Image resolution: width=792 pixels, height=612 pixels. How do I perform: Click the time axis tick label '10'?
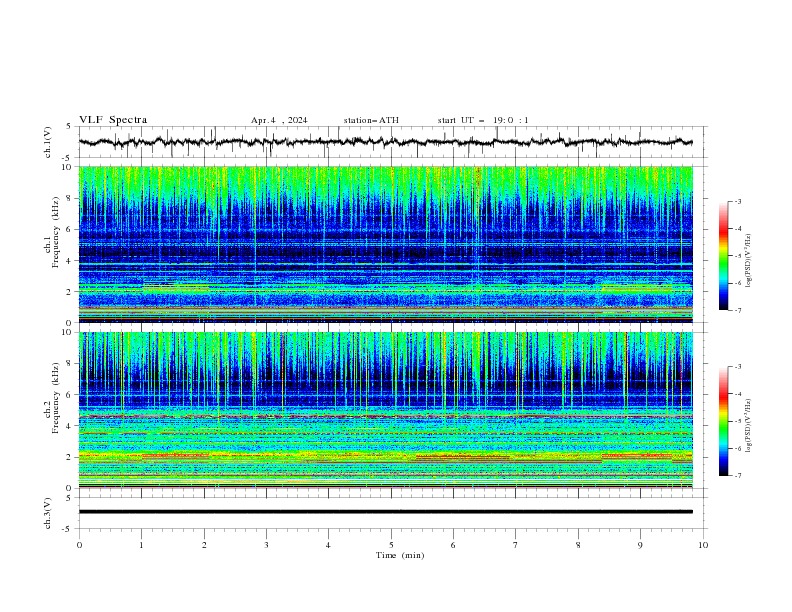pyautogui.click(x=703, y=545)
